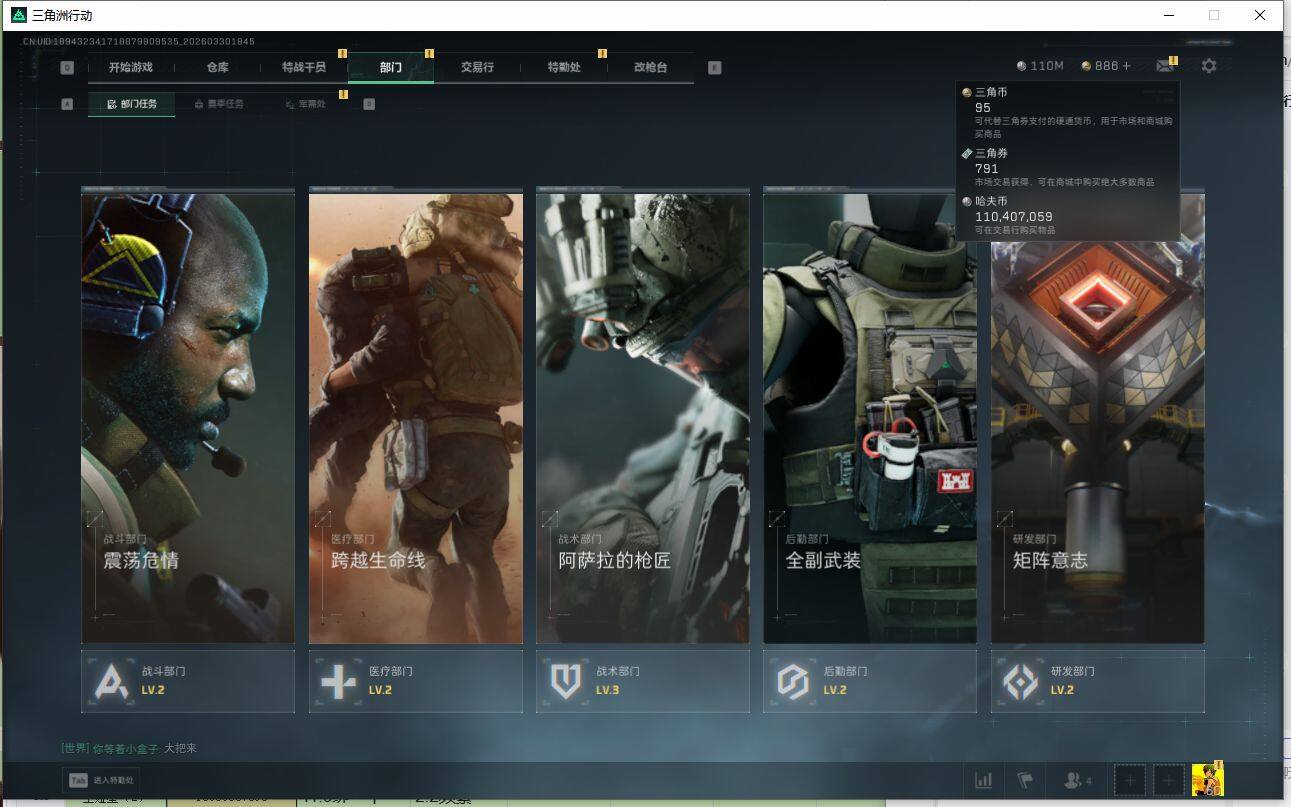Open the 改枪台 tab

point(650,67)
